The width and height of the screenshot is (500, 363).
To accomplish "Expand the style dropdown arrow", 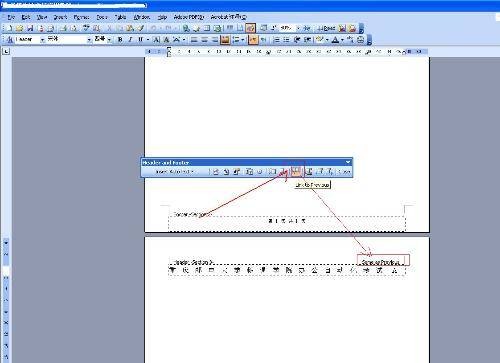I will [x=42, y=40].
